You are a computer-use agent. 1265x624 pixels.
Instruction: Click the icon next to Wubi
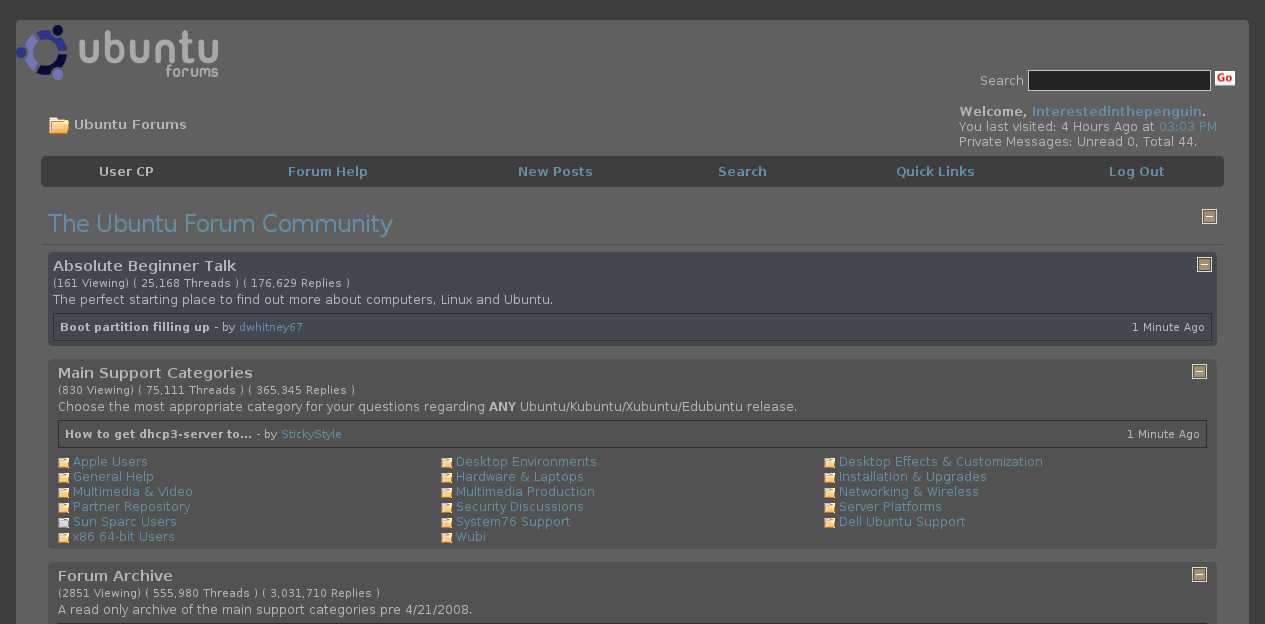(447, 538)
